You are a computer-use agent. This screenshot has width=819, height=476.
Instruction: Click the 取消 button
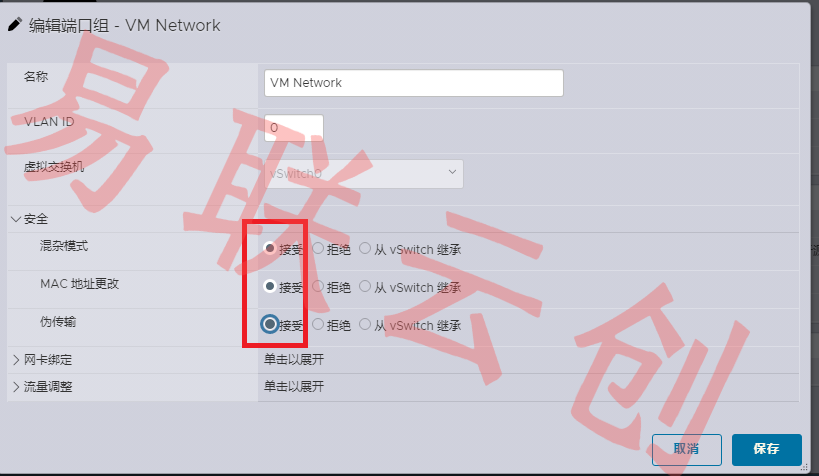click(686, 449)
